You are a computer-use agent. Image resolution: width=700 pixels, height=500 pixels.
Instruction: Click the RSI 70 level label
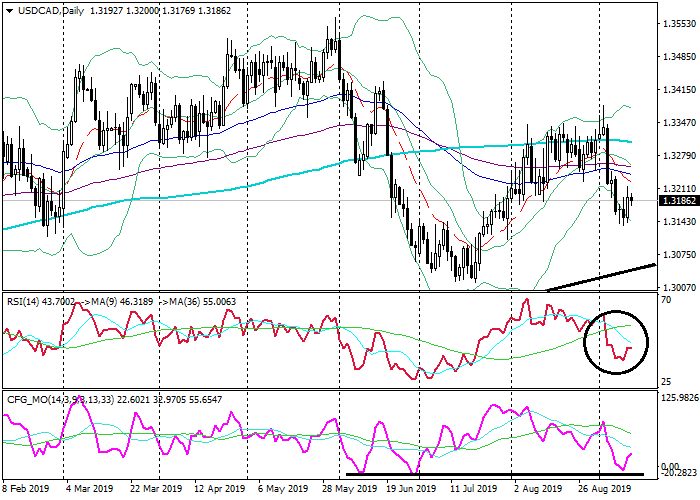665,300
